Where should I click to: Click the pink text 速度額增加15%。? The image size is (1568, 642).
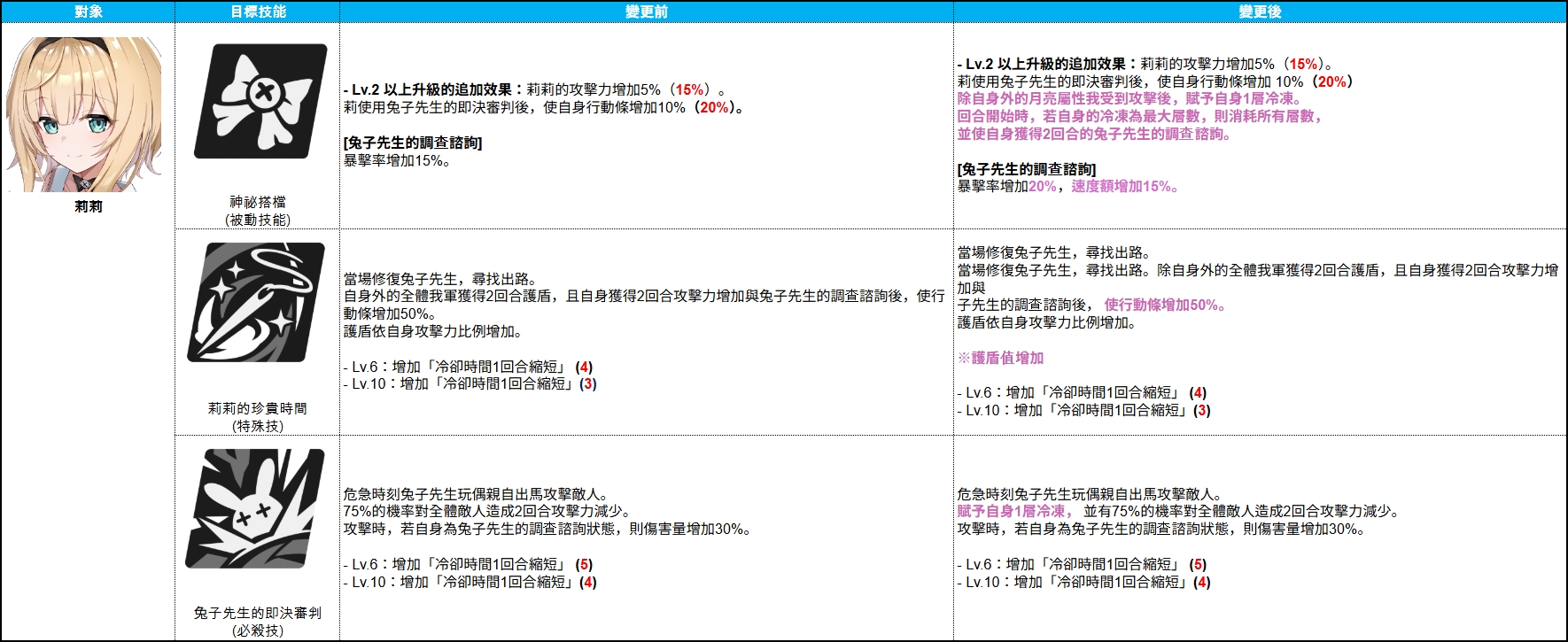click(x=1125, y=187)
